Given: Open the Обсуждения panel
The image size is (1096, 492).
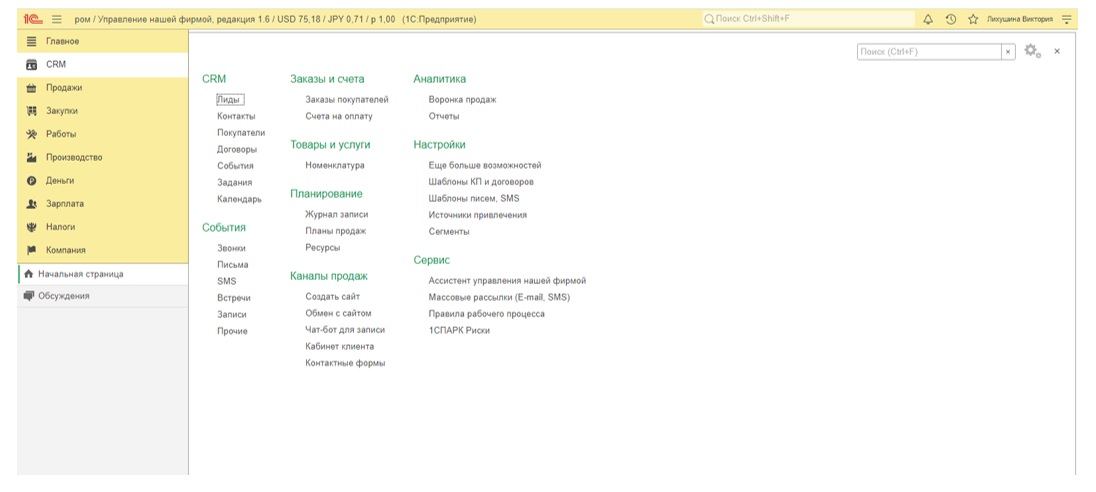Looking at the screenshot, I should point(64,296).
